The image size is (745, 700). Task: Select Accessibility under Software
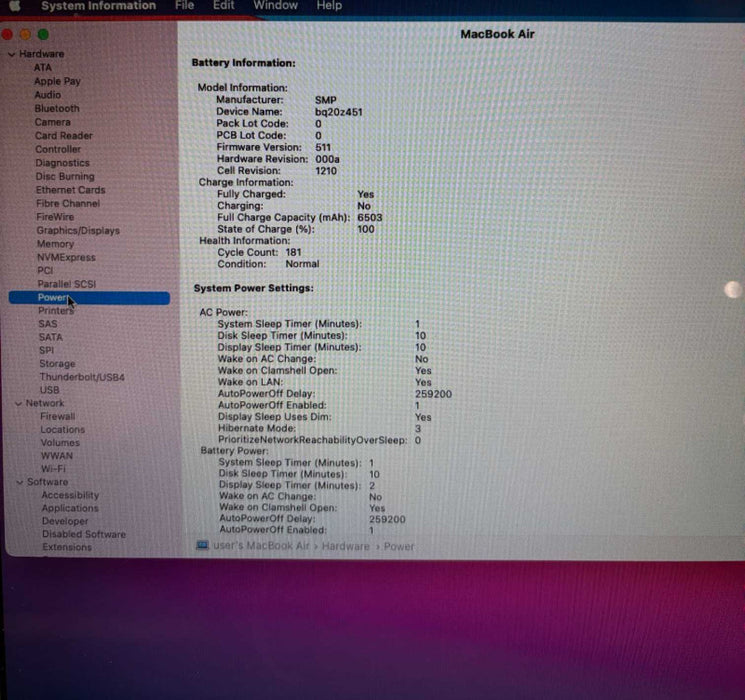70,495
